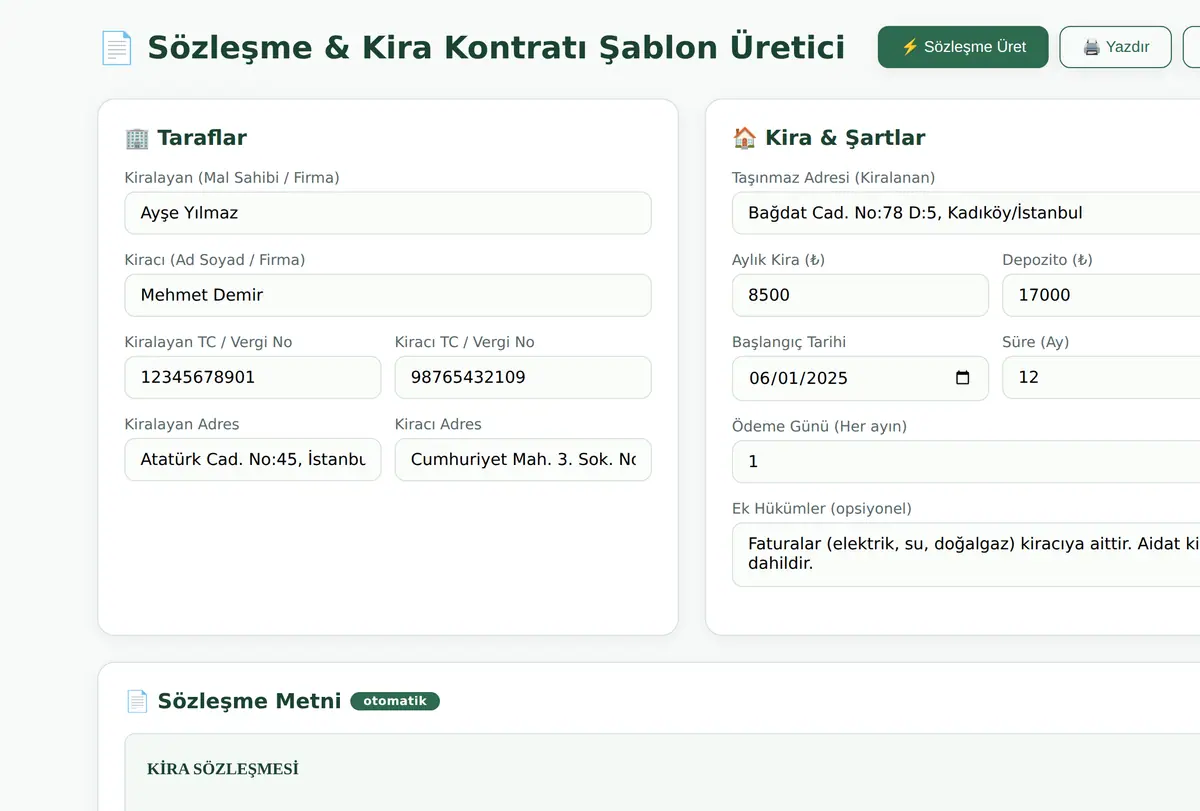Edit the Depozito amount field
This screenshot has width=1200, height=811.
tap(1101, 295)
